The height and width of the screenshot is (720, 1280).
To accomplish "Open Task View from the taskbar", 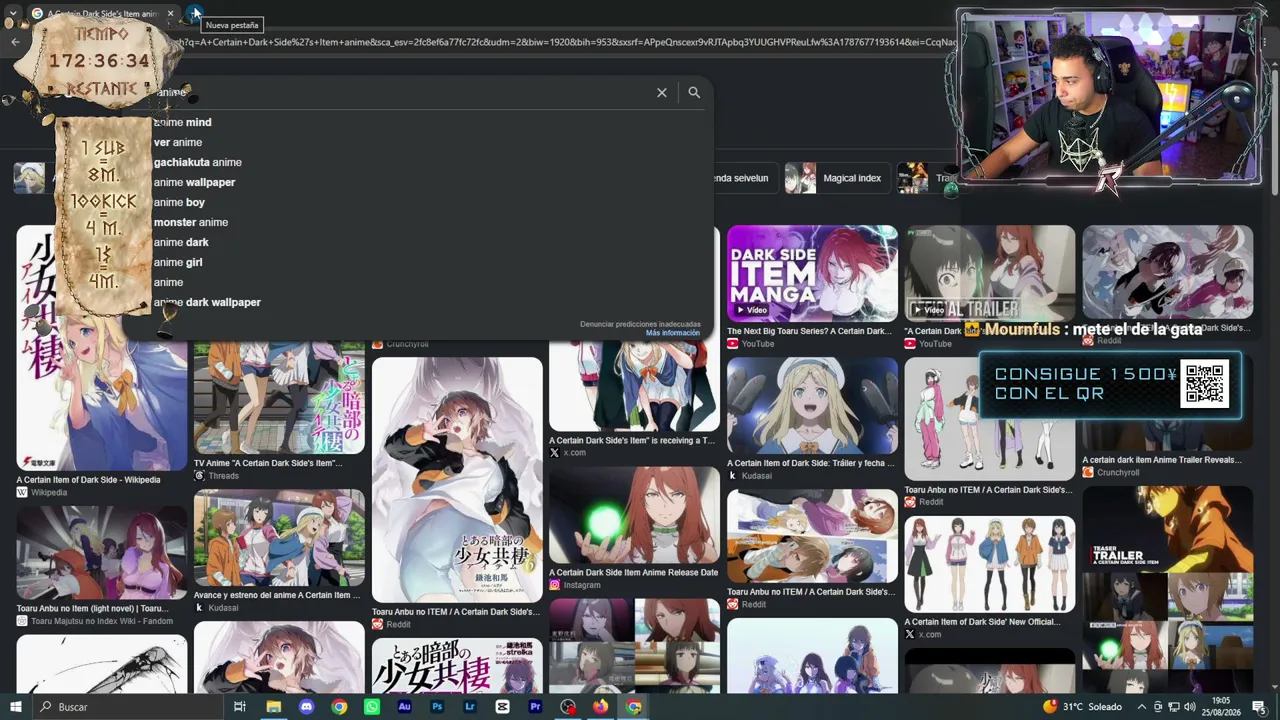I will tap(240, 707).
